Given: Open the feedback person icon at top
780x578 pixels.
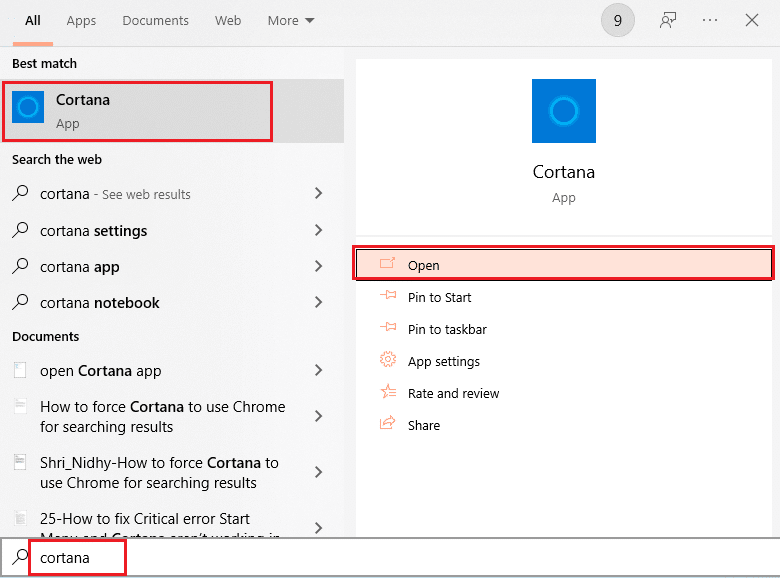Looking at the screenshot, I should [668, 20].
